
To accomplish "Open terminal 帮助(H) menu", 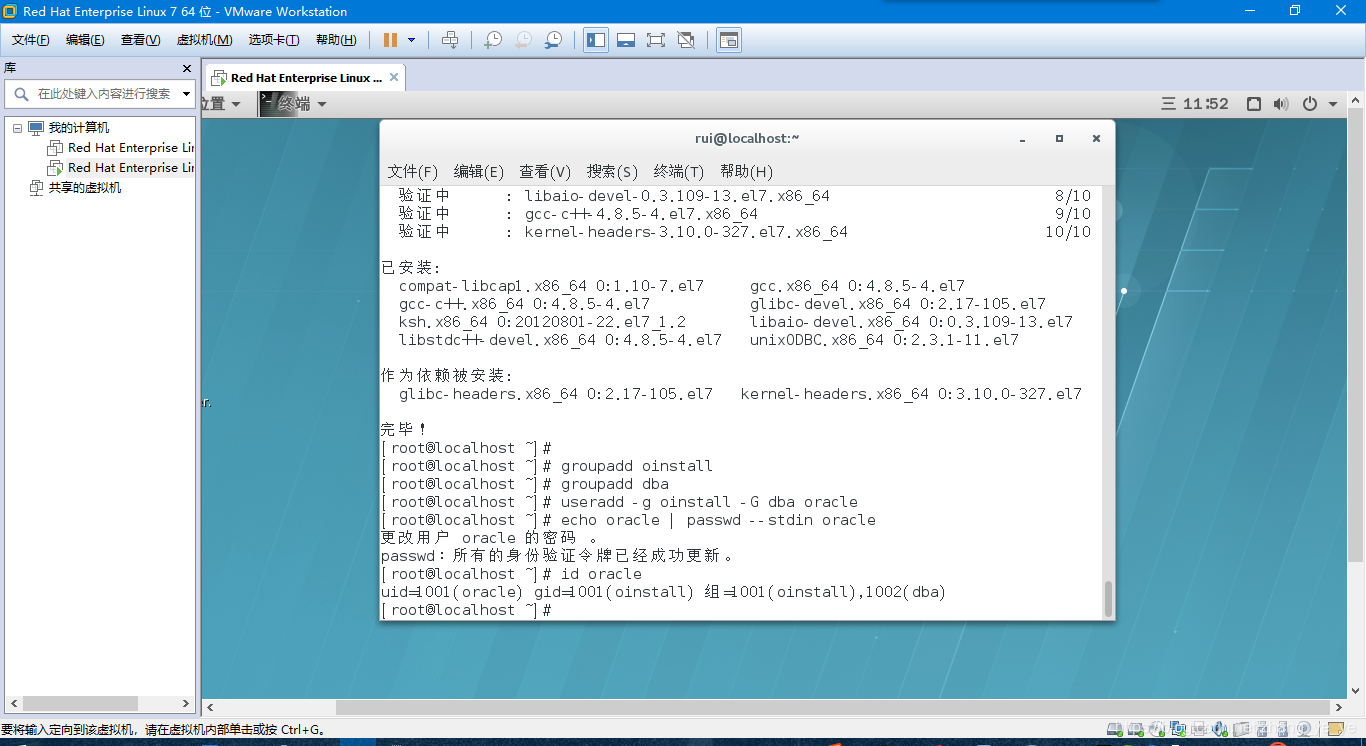I will [x=746, y=172].
